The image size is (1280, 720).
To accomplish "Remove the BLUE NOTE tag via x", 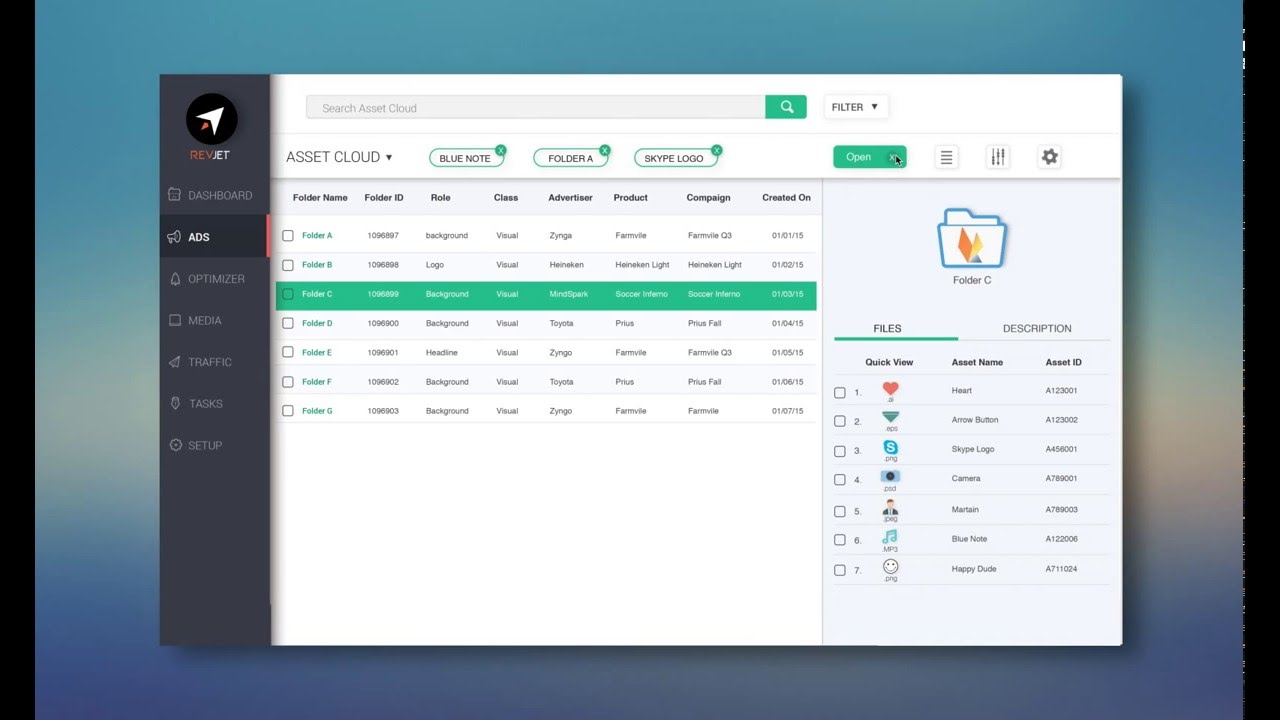I will (501, 150).
